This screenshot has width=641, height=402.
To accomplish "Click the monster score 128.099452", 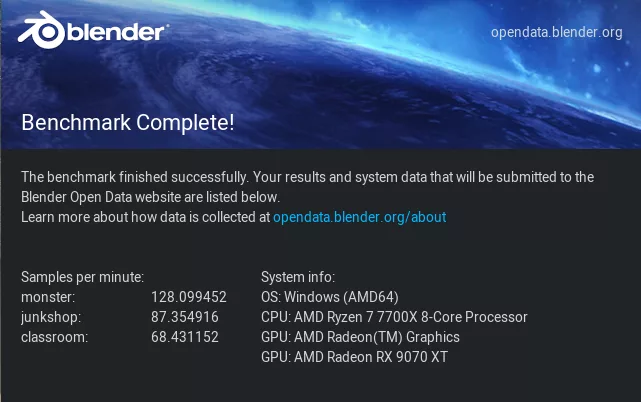I will pos(189,297).
